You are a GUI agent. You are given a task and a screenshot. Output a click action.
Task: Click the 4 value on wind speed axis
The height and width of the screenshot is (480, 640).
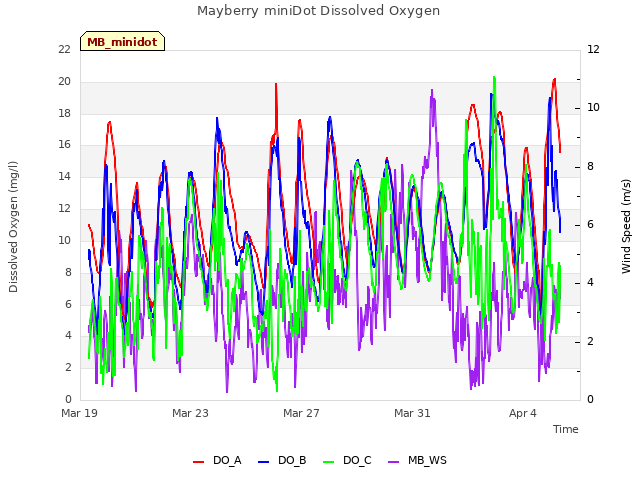(x=590, y=282)
